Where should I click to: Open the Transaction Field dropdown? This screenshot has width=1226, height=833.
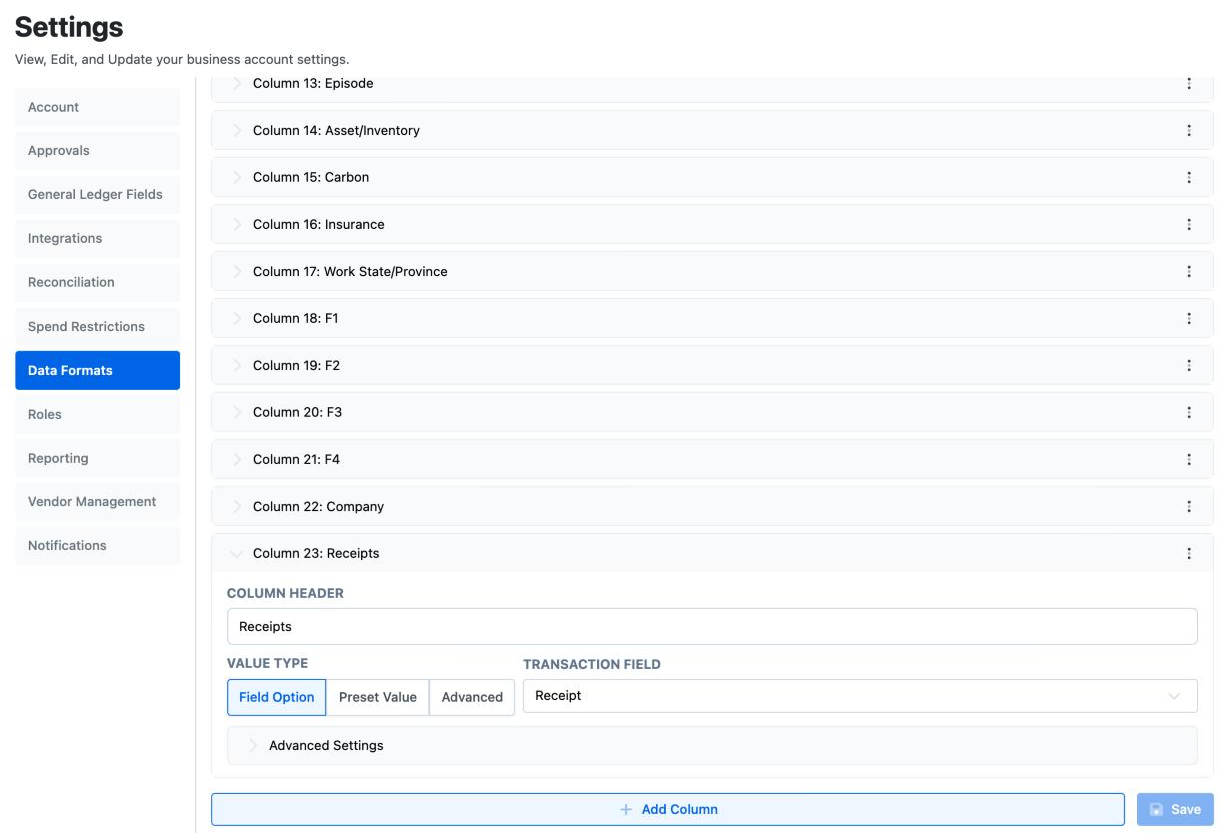point(860,696)
